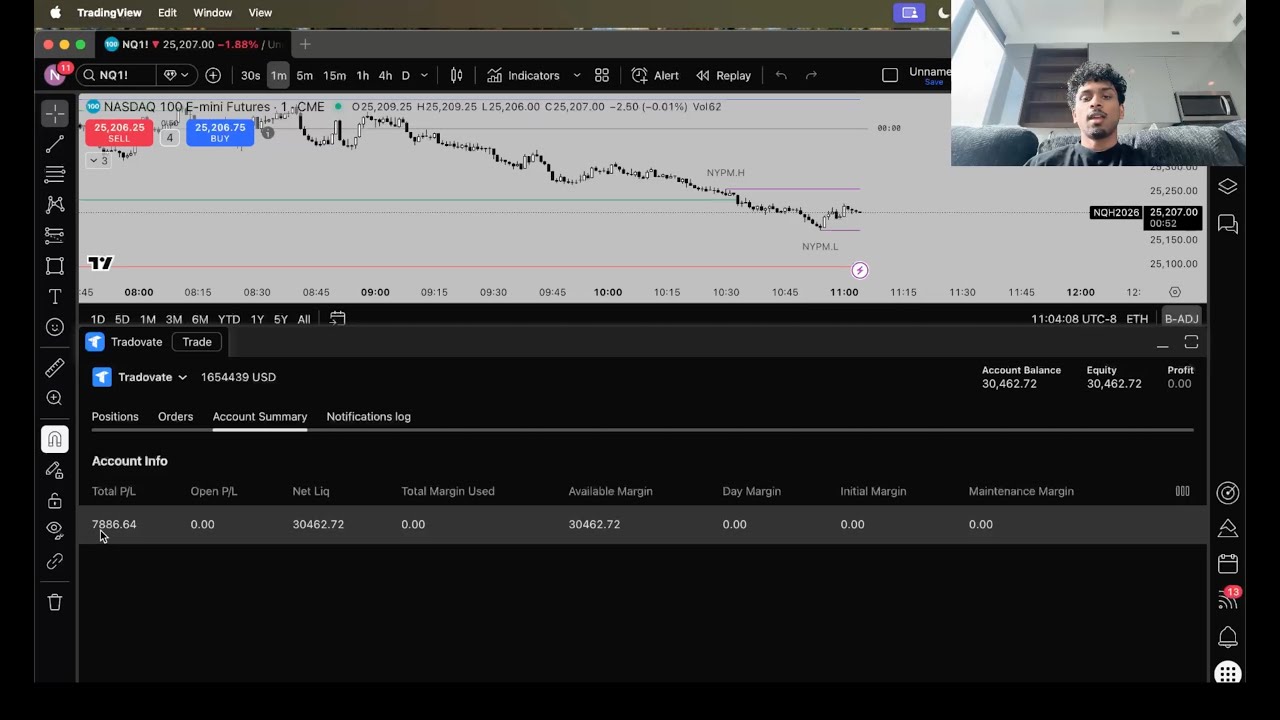Switch to the Notifications log tab
Screen dimensions: 1280x720
pos(368,416)
